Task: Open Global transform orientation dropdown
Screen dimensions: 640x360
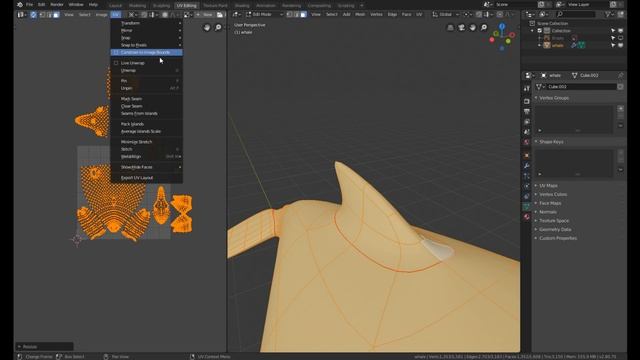Action: pos(446,14)
